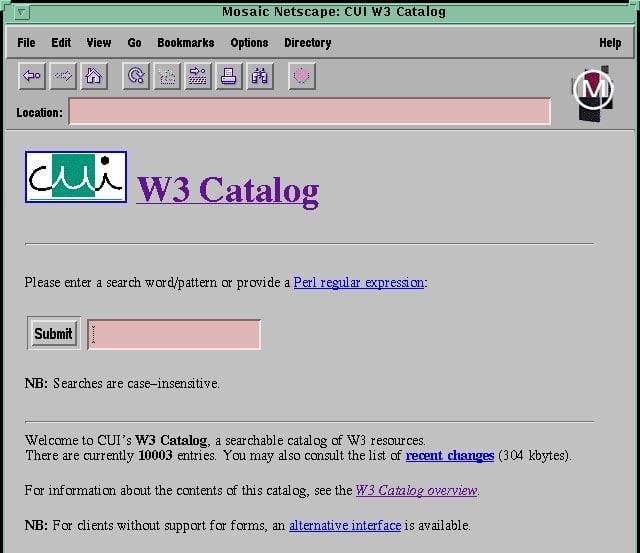The width and height of the screenshot is (640, 553).
Task: Open the Help menu
Action: [x=610, y=42]
